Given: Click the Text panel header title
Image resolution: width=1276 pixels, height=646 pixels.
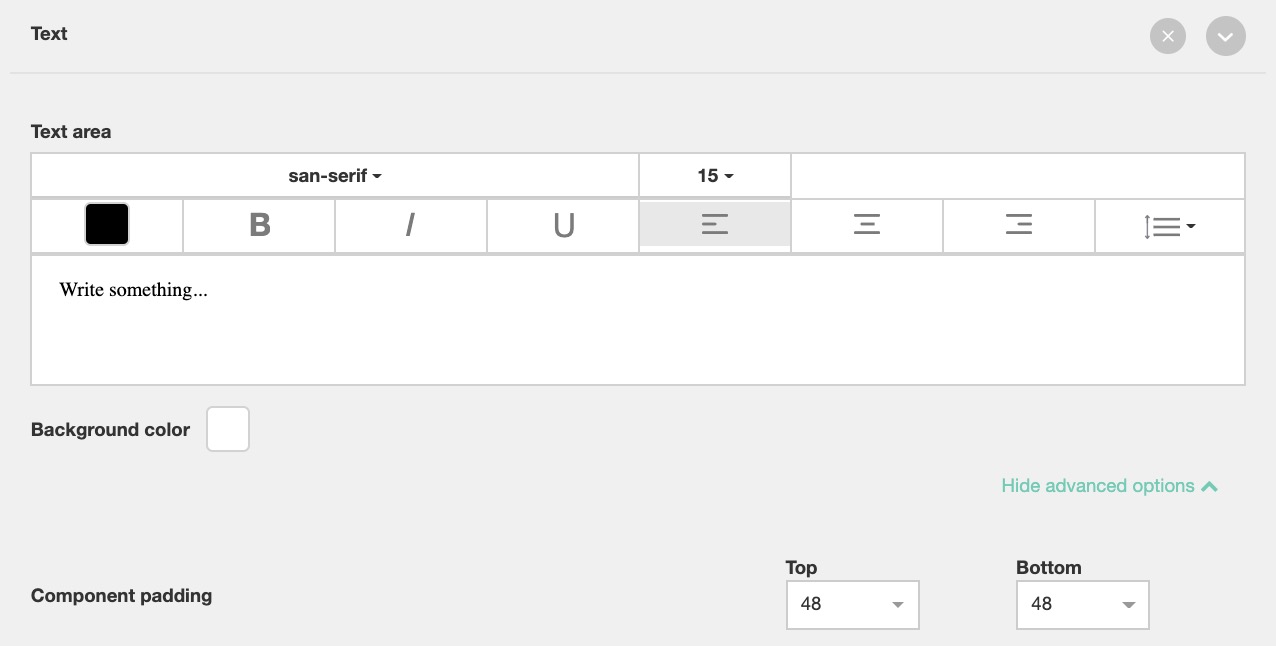Looking at the screenshot, I should (49, 34).
